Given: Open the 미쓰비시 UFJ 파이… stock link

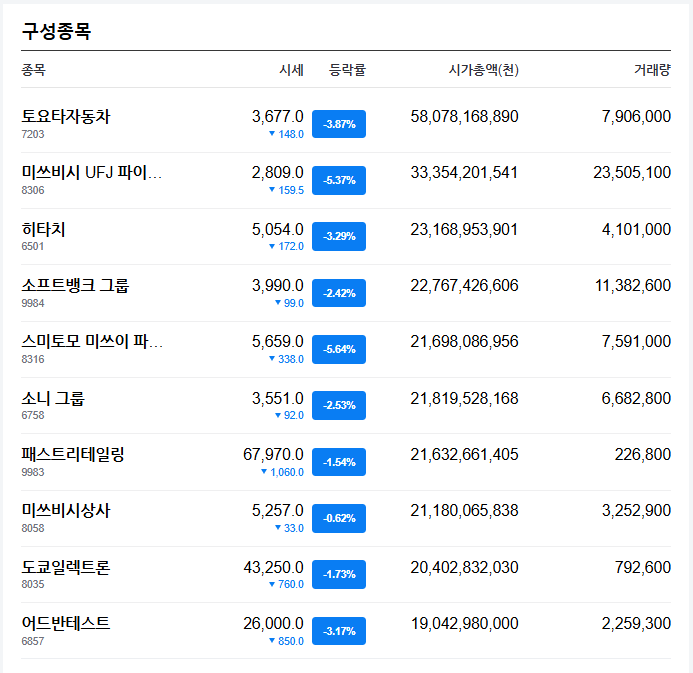Looking at the screenshot, I should click(x=91, y=173).
